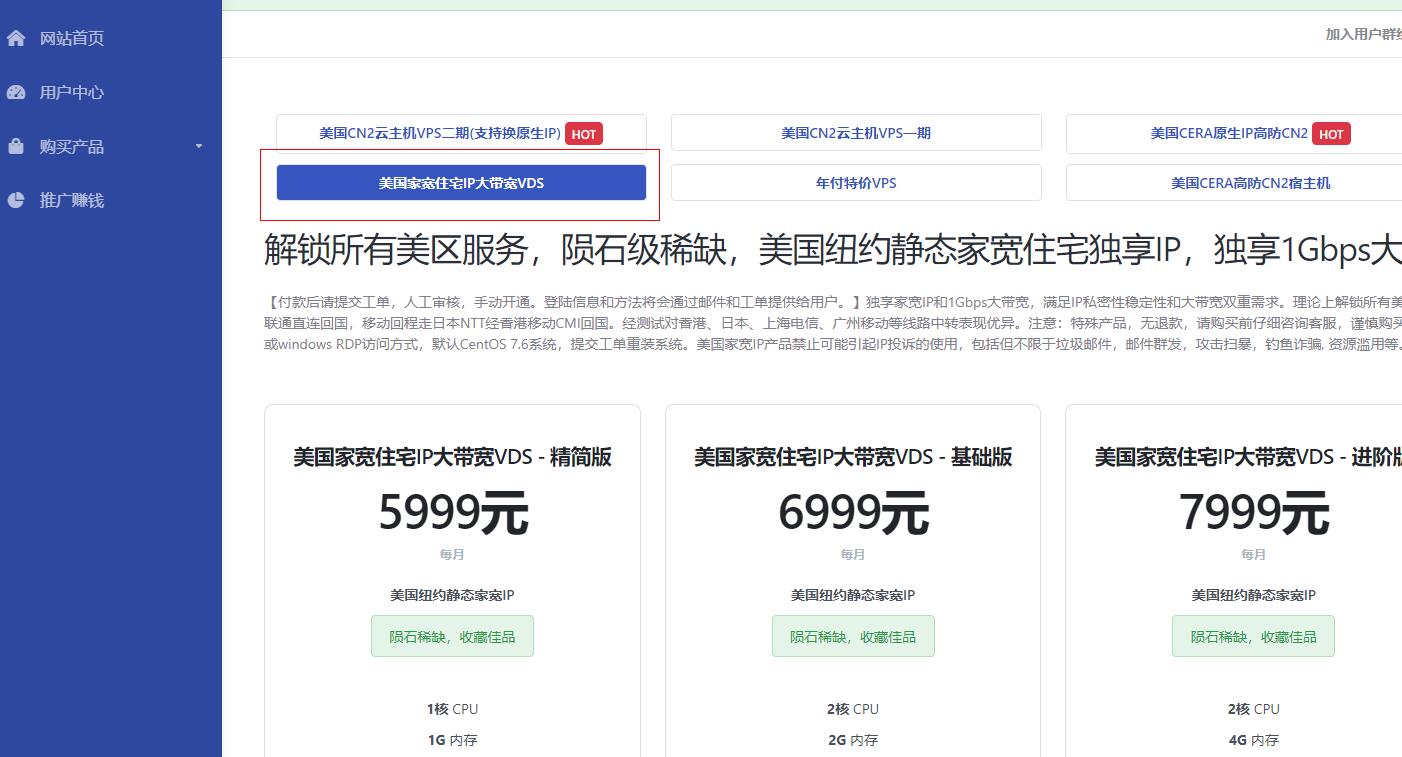The height and width of the screenshot is (757, 1402).
Task: Click the 4G 内存 text
Action: coord(1253,740)
